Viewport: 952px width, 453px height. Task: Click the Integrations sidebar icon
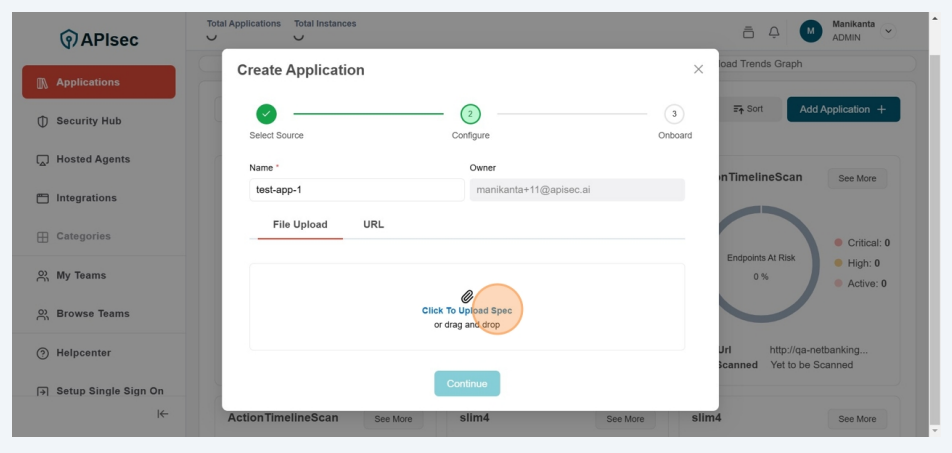pos(42,198)
